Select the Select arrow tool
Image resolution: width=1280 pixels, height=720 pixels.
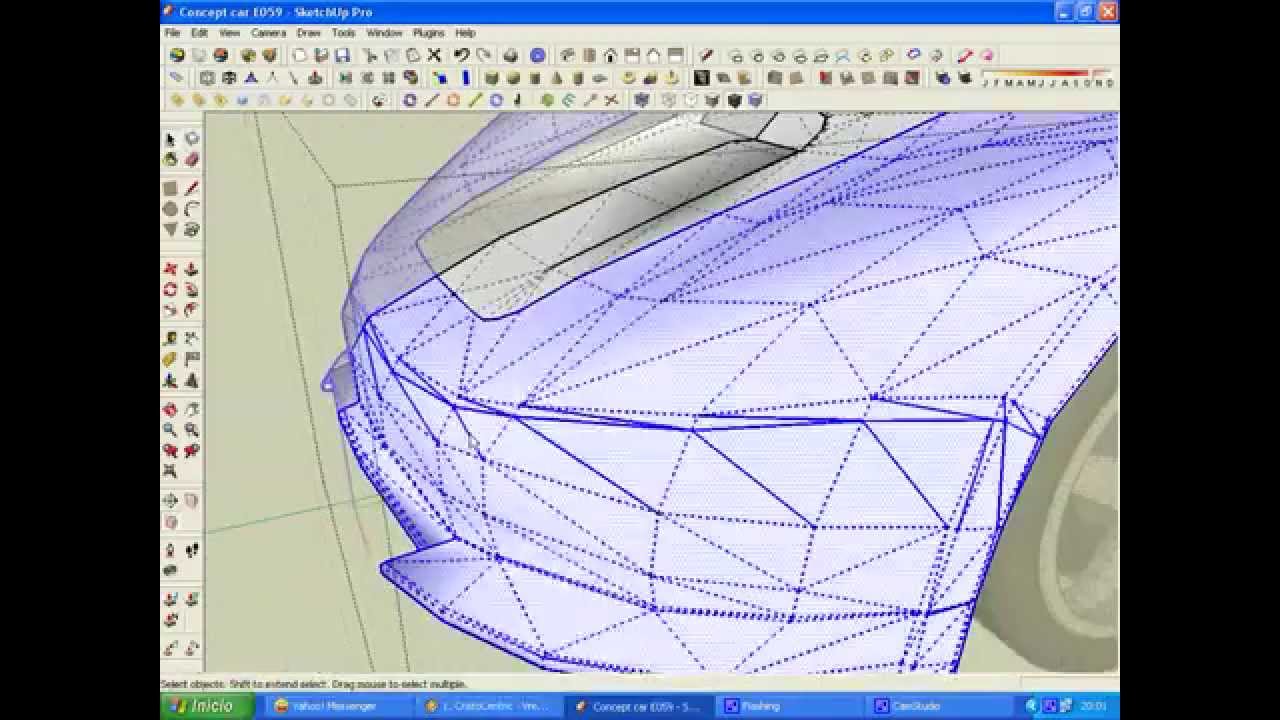point(170,139)
